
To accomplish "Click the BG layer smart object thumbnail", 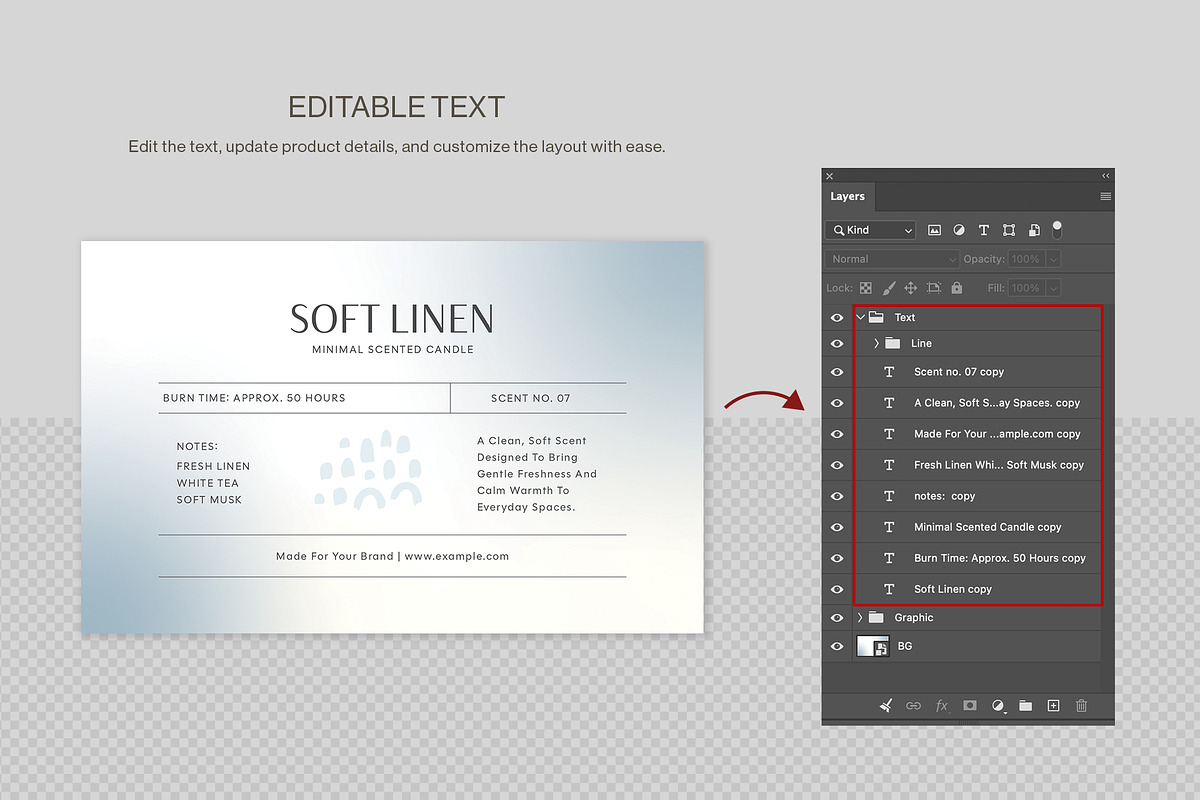I will pos(874,646).
